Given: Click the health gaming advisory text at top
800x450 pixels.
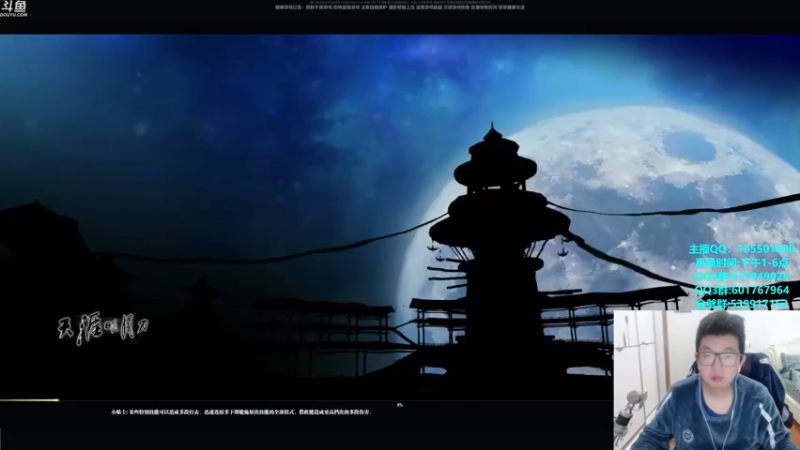Looking at the screenshot, I should pos(400,6).
